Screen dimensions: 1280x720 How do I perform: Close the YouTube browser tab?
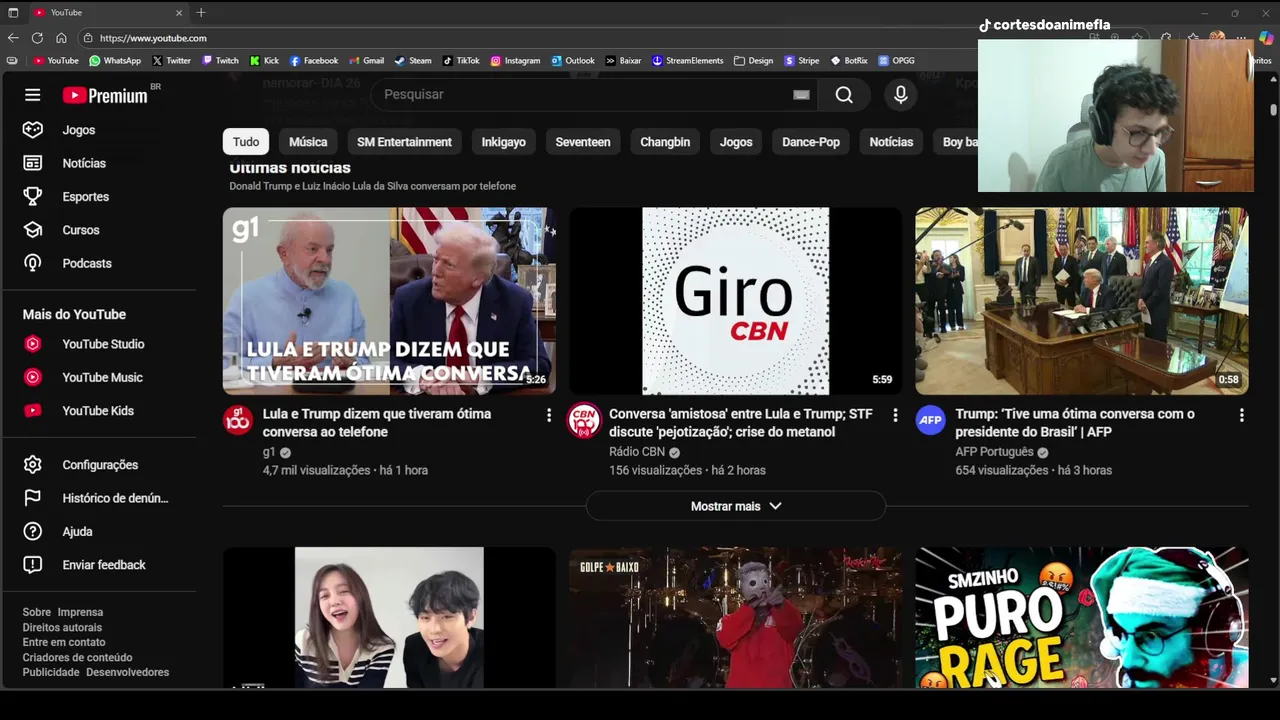(x=180, y=13)
